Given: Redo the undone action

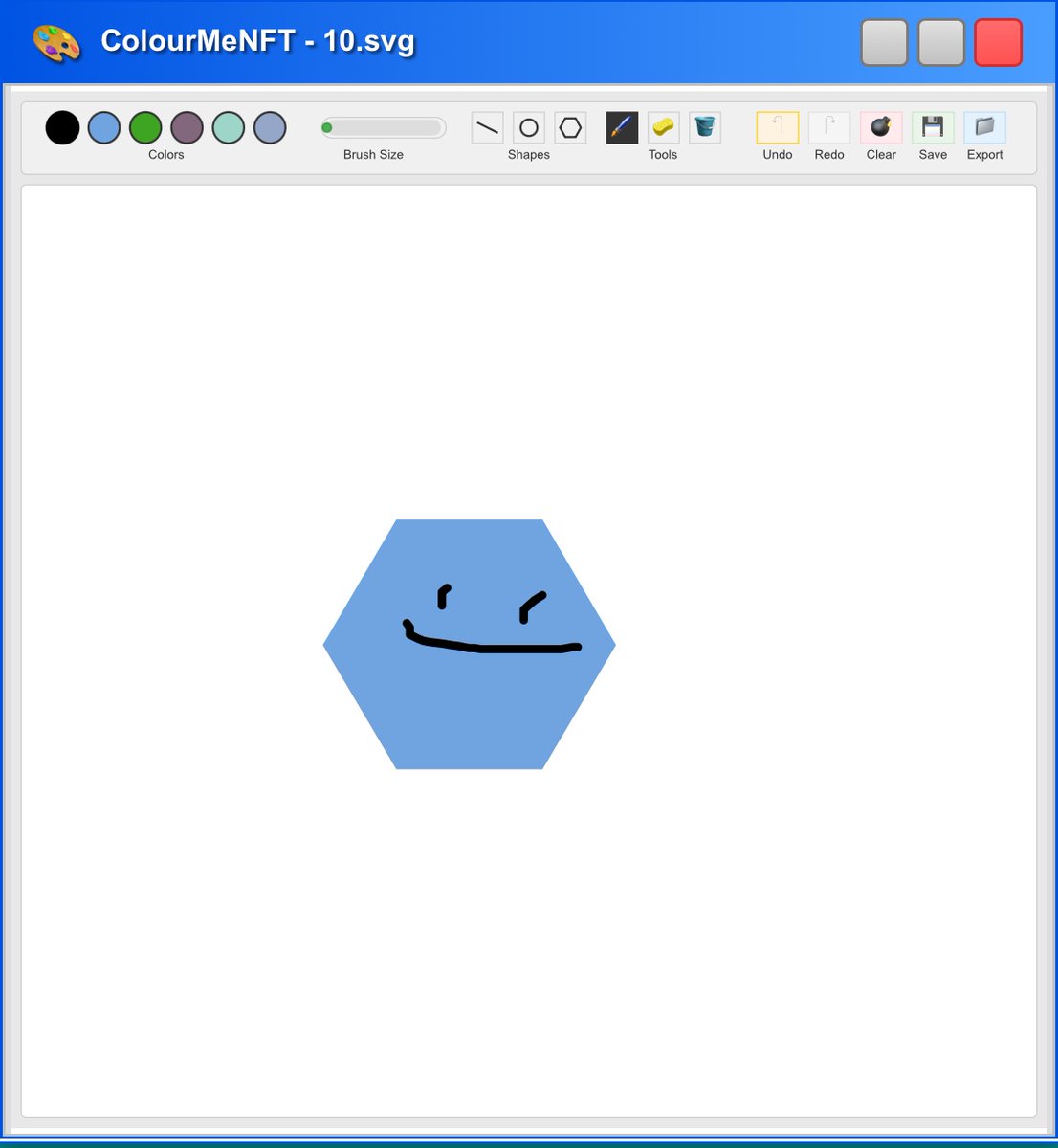Looking at the screenshot, I should (828, 127).
